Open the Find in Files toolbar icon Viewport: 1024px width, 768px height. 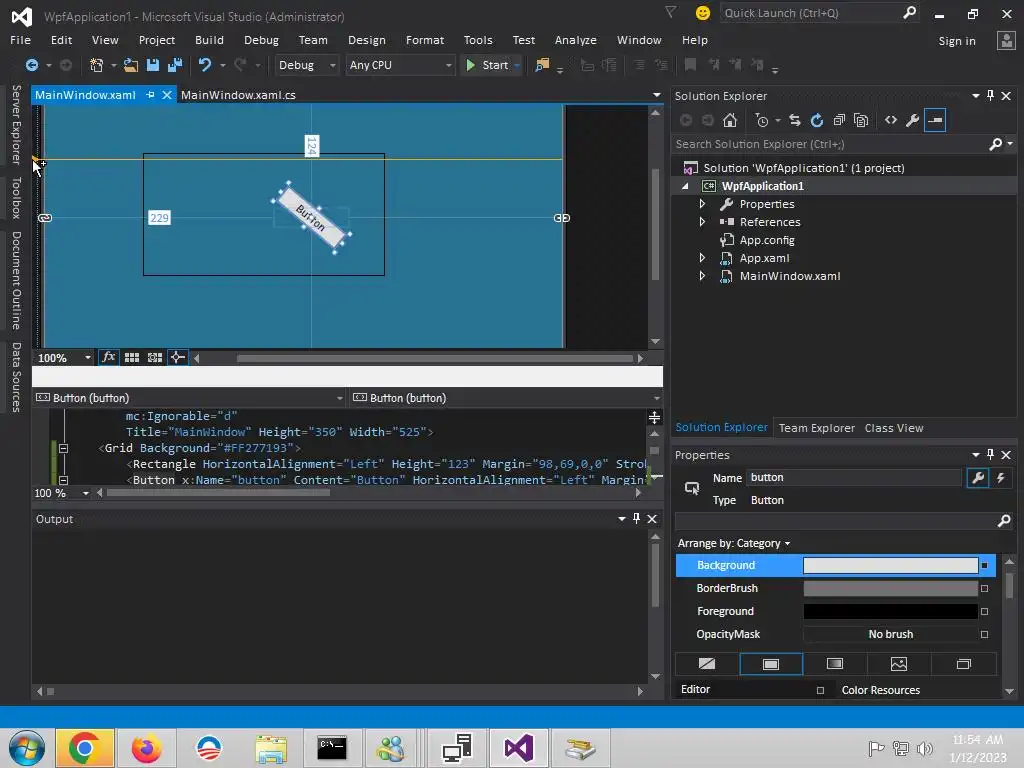click(542, 65)
